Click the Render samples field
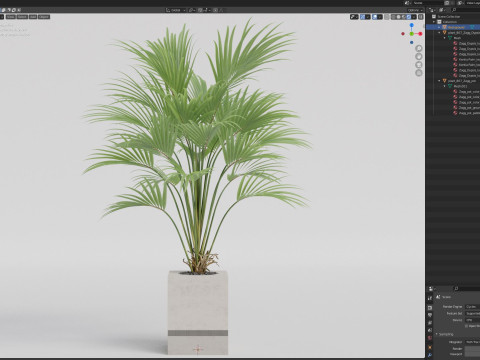The width and height of the screenshot is (480, 360). 472,349
